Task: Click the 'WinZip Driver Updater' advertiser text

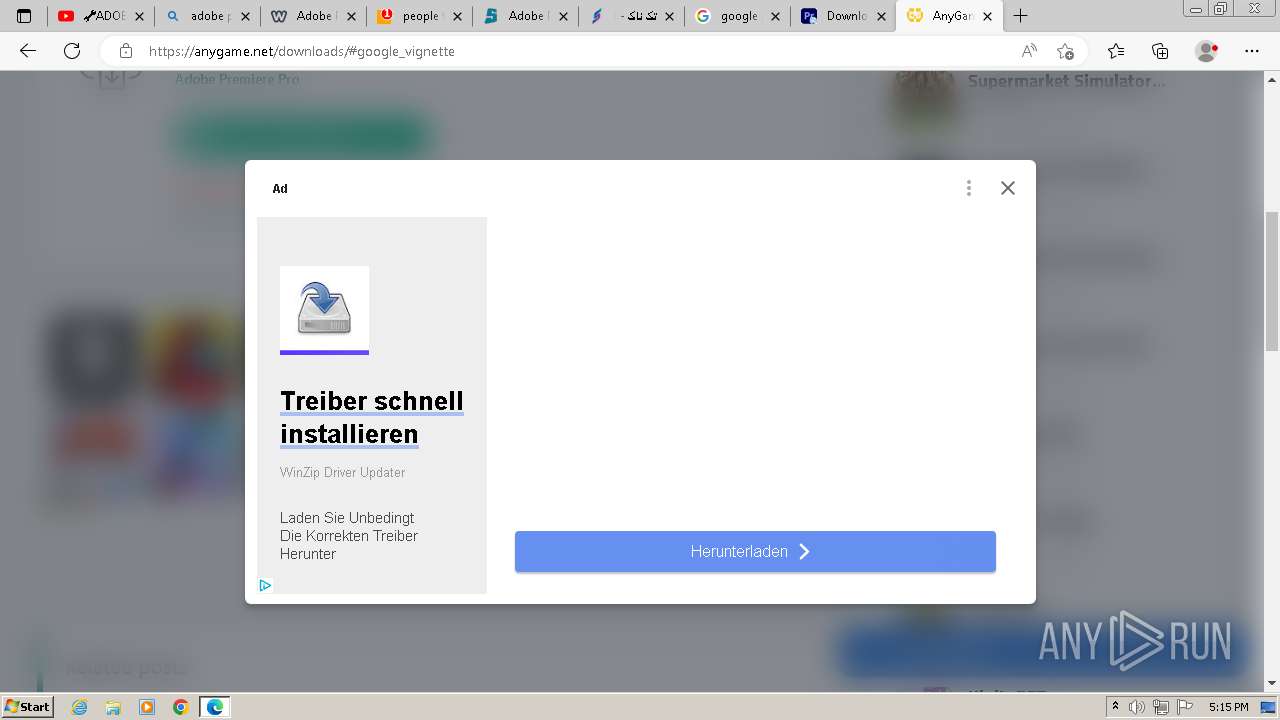Action: pyautogui.click(x=343, y=472)
